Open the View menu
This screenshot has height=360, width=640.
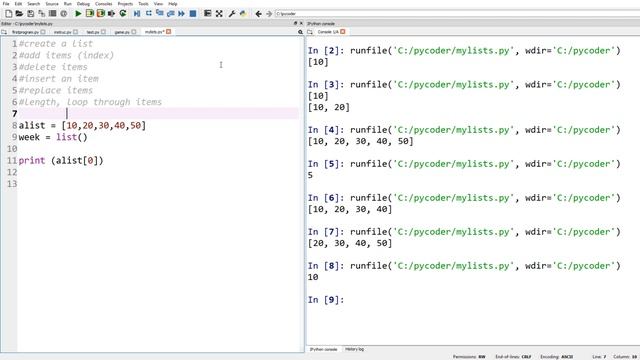click(x=158, y=4)
